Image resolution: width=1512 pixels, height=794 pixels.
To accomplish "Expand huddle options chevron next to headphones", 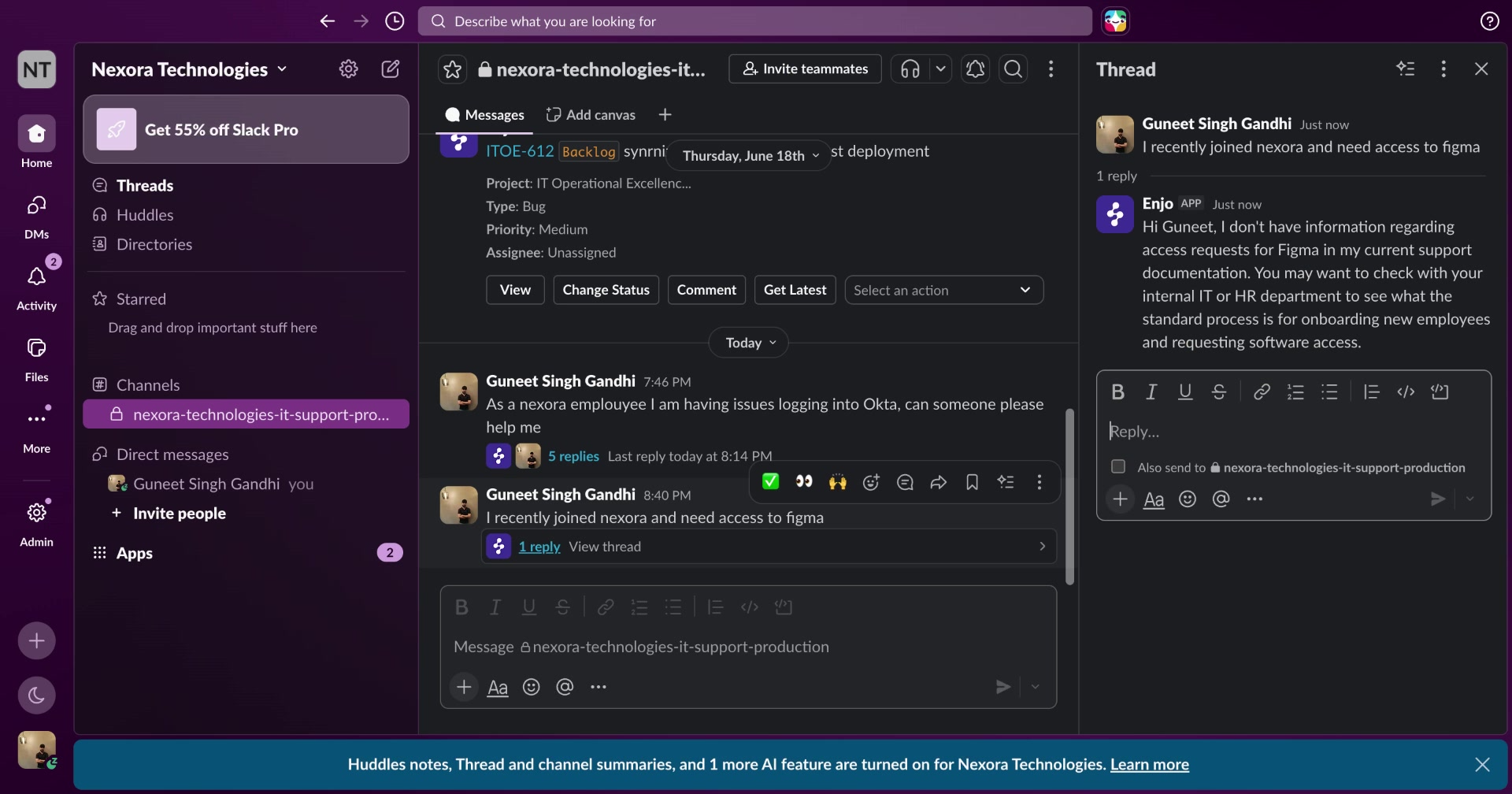I will tap(940, 69).
